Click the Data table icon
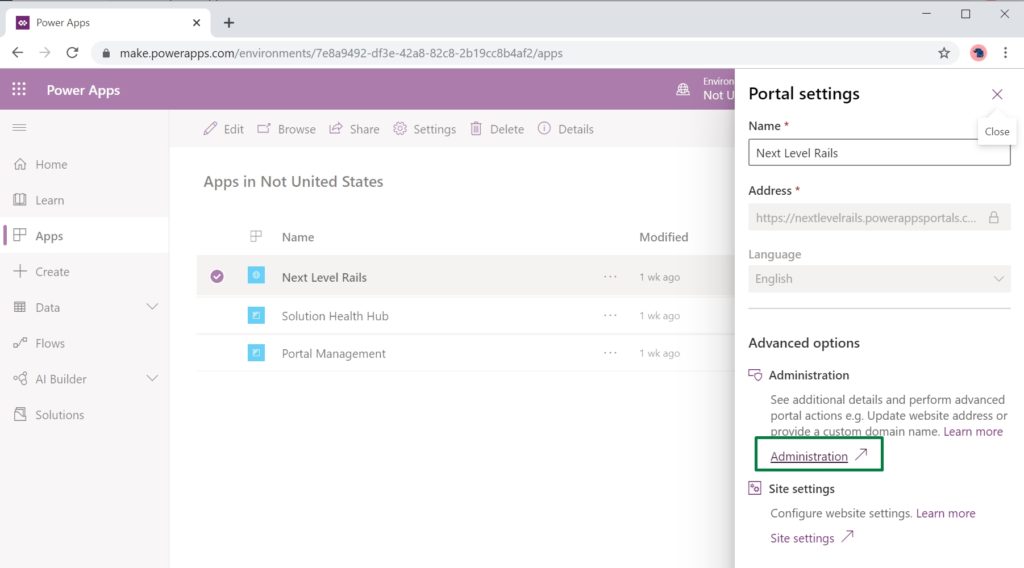This screenshot has width=1024, height=568. point(20,307)
